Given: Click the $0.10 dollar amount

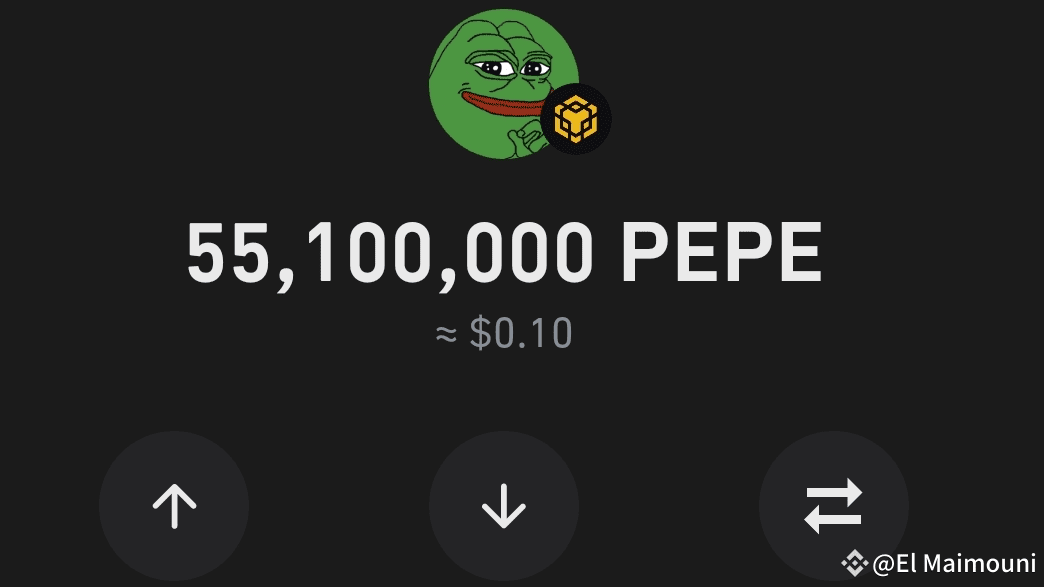Looking at the screenshot, I should [x=521, y=333].
